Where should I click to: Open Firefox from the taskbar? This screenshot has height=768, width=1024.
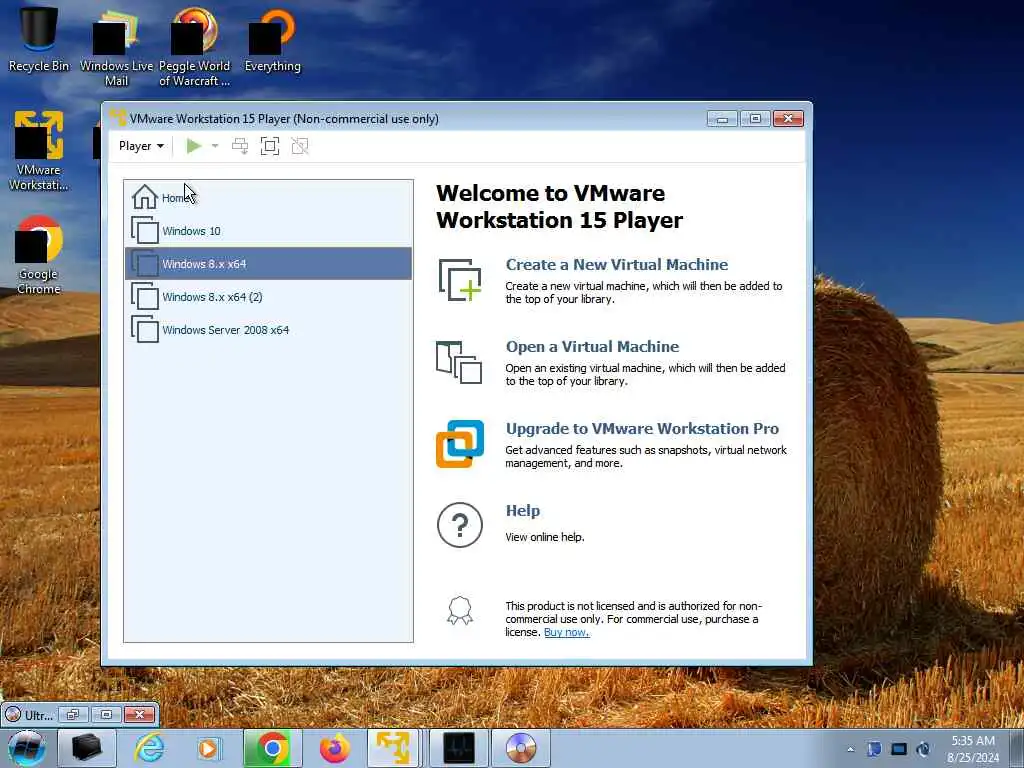(x=334, y=748)
